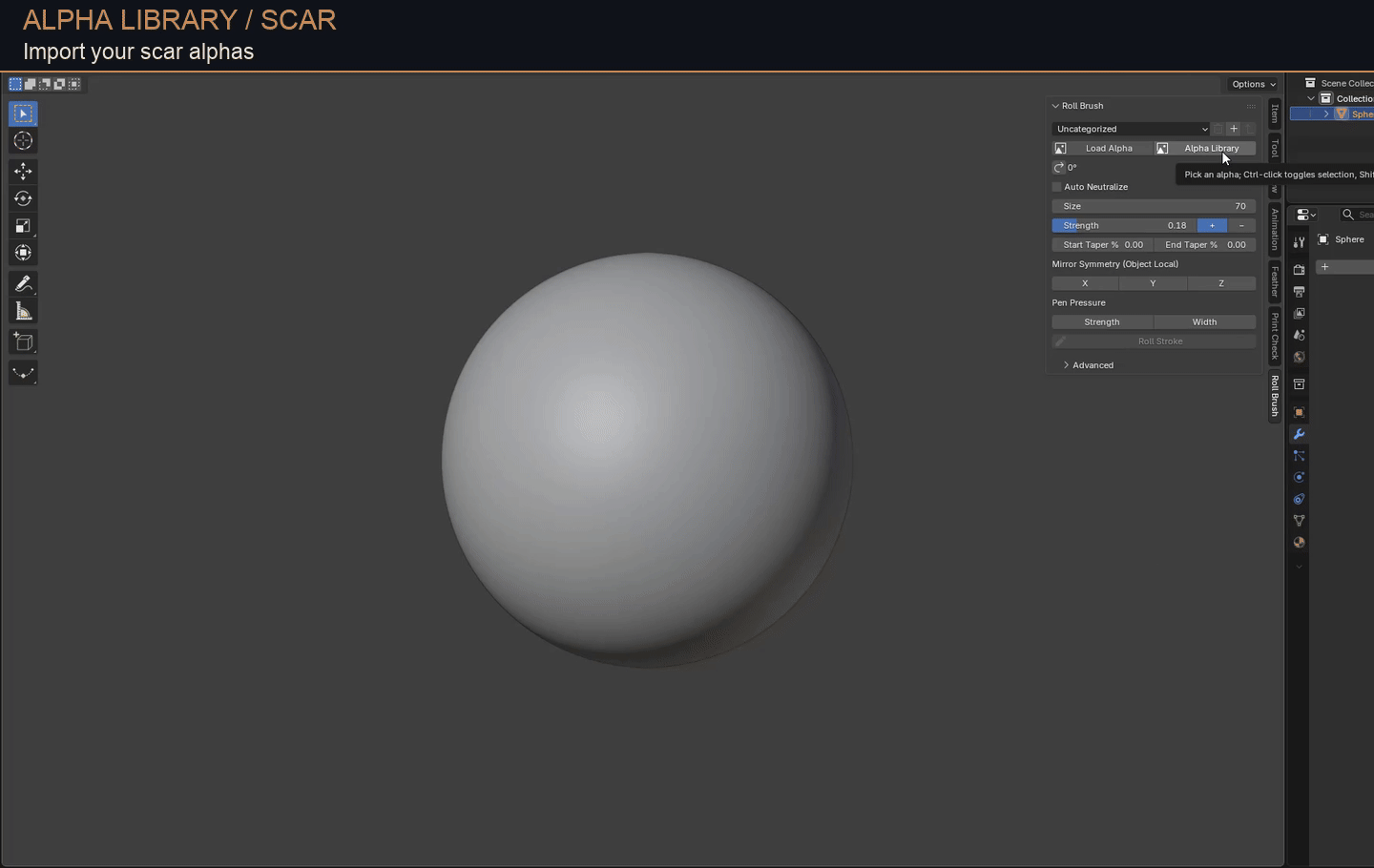Open the Properties editor type dropdown

click(1305, 215)
